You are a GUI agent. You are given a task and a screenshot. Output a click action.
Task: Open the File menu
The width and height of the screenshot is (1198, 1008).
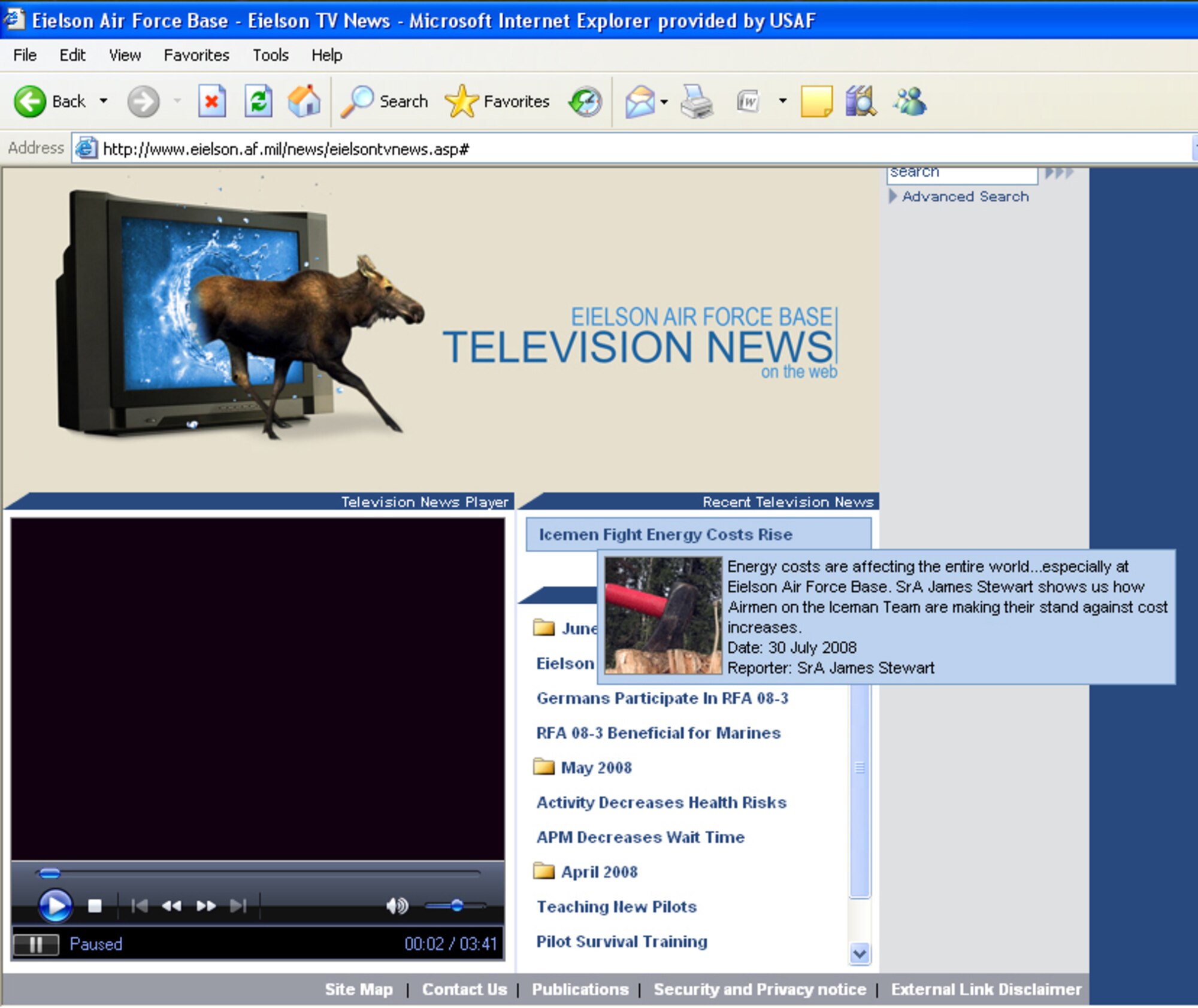point(25,55)
